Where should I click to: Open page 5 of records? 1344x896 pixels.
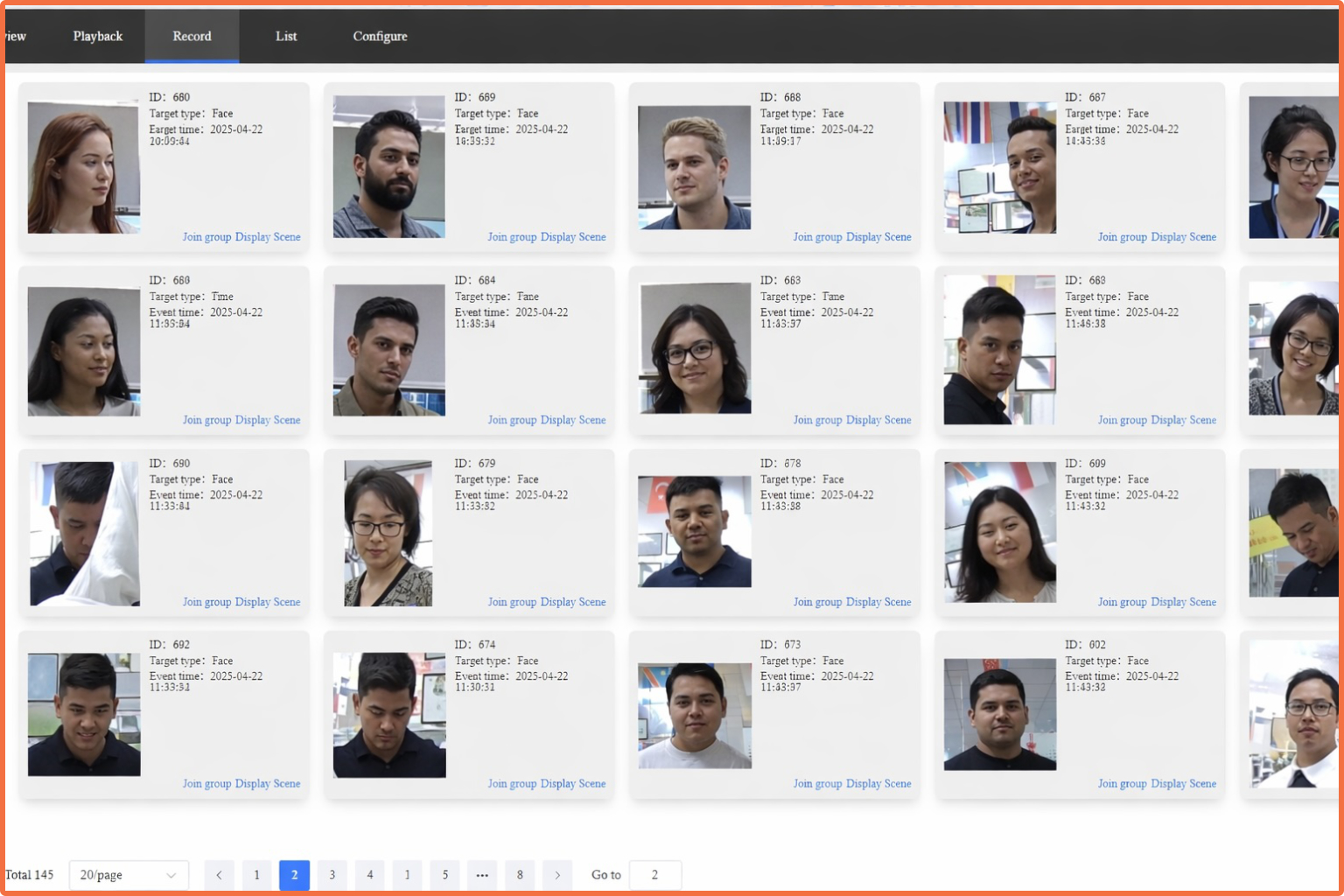(x=444, y=875)
